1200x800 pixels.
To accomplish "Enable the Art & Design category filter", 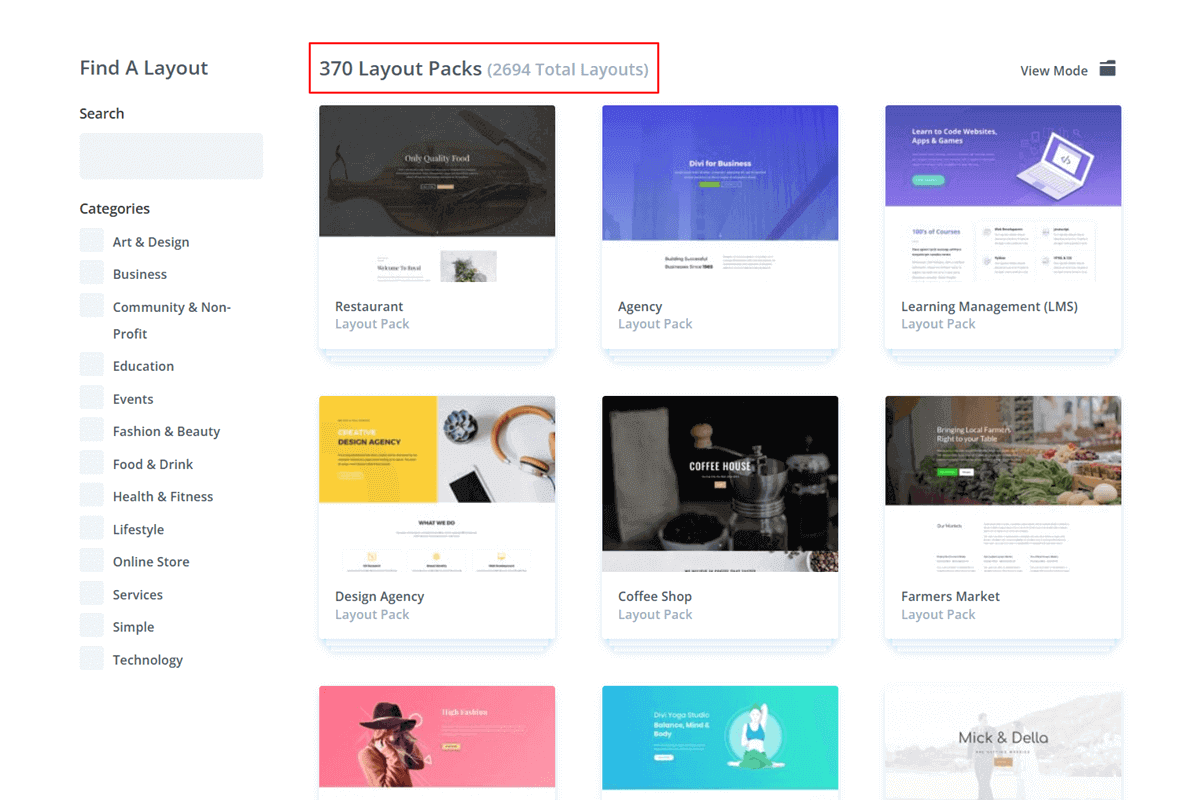I will tap(91, 240).
